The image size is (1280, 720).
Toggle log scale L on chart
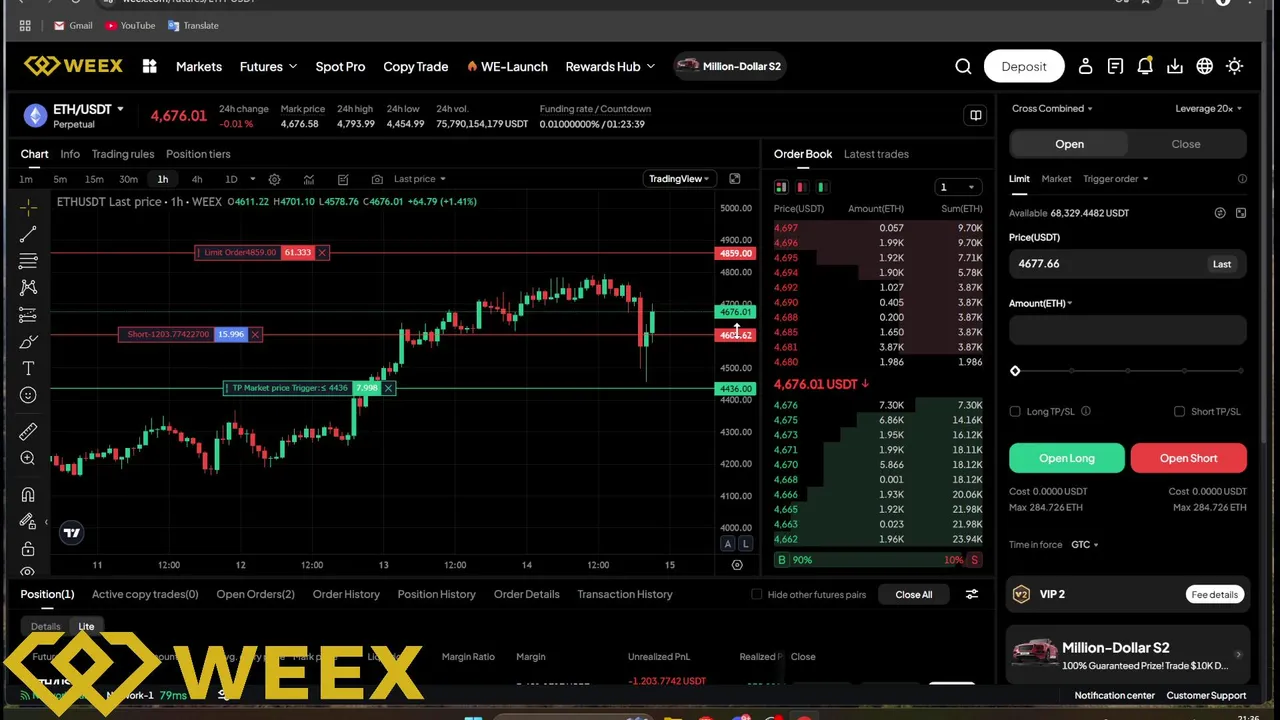745,543
